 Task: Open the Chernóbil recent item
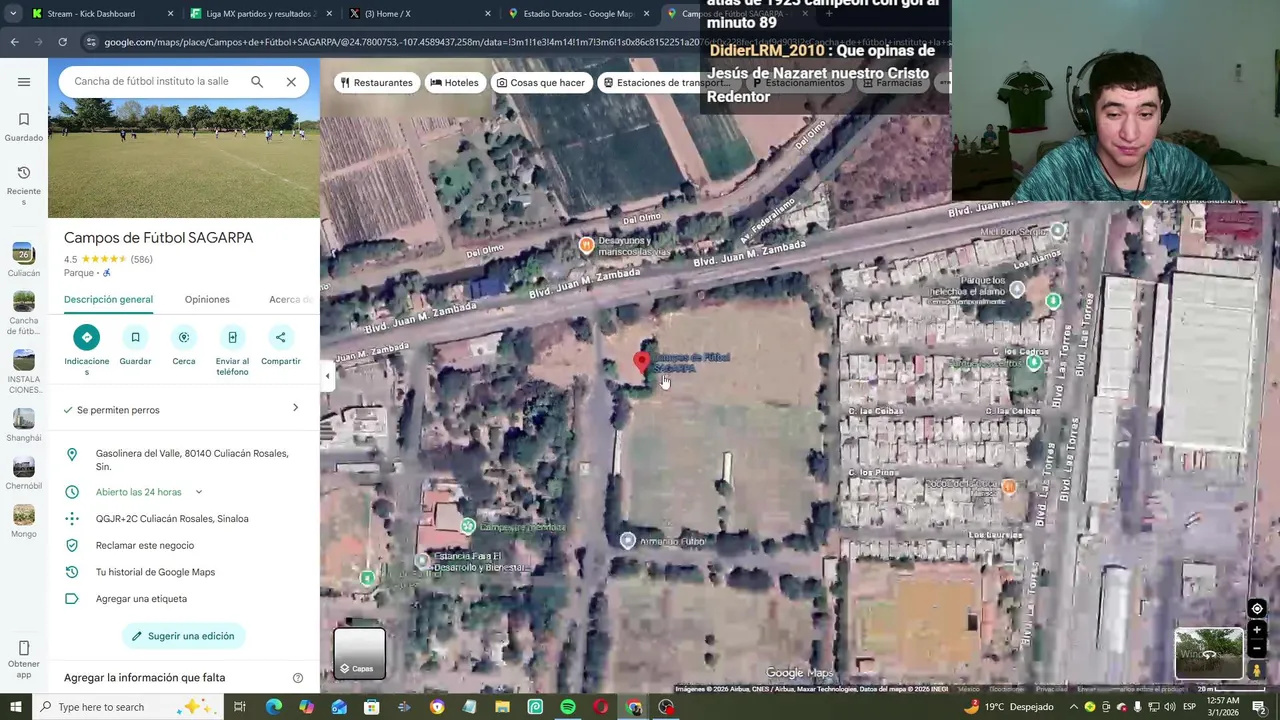[24, 473]
